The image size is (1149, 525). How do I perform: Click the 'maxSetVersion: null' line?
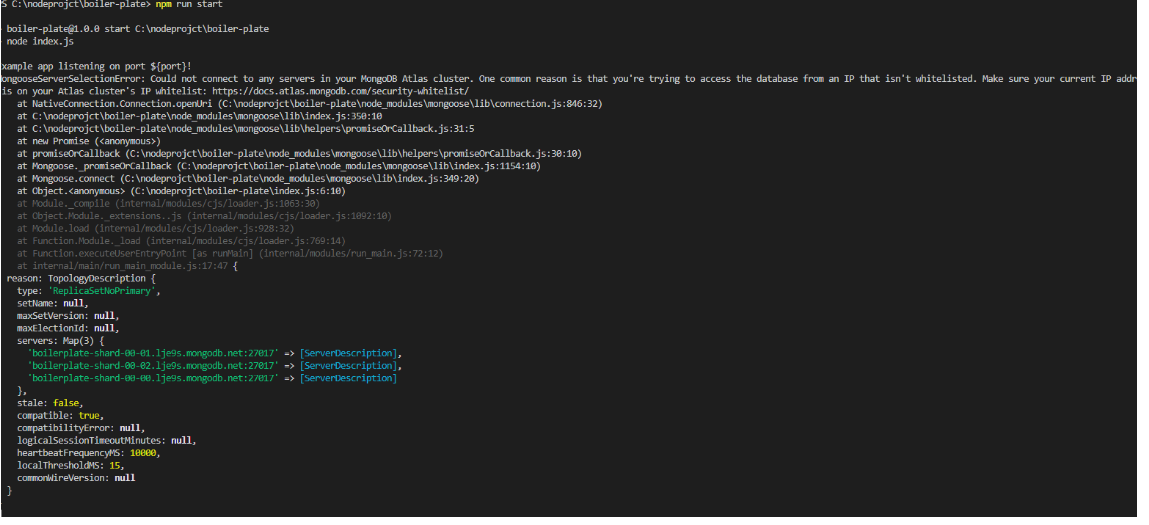point(68,316)
